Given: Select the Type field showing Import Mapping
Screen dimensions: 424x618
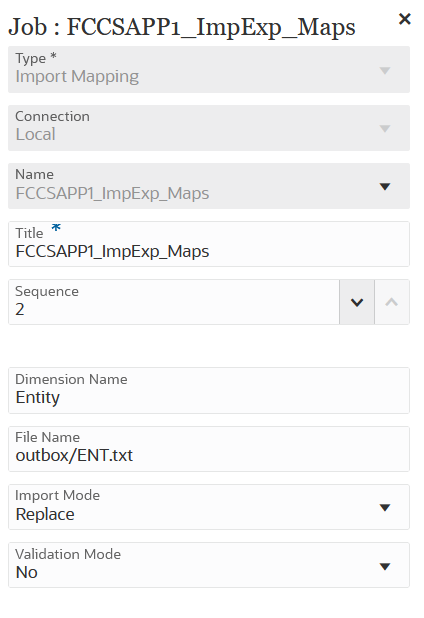Looking at the screenshot, I should [209, 70].
